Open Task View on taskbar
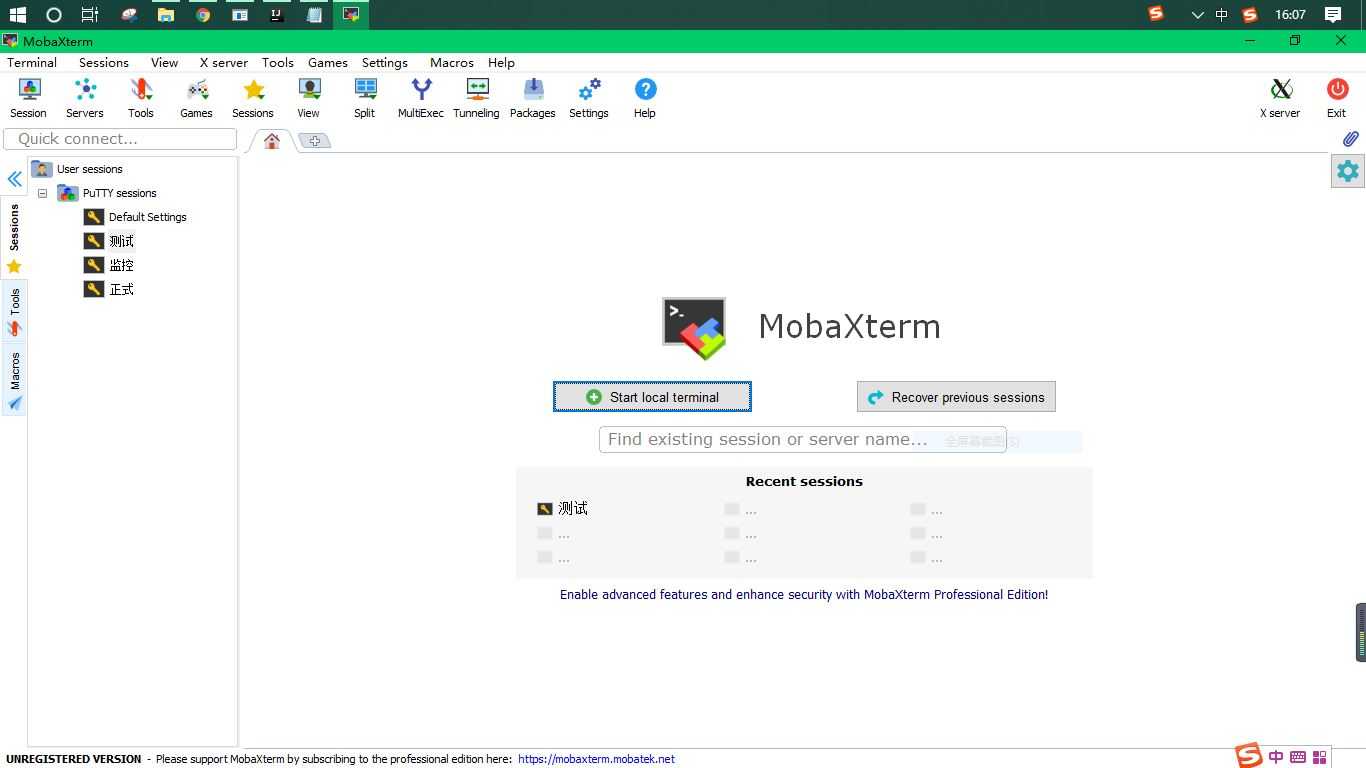This screenshot has width=1366, height=768. tap(90, 15)
